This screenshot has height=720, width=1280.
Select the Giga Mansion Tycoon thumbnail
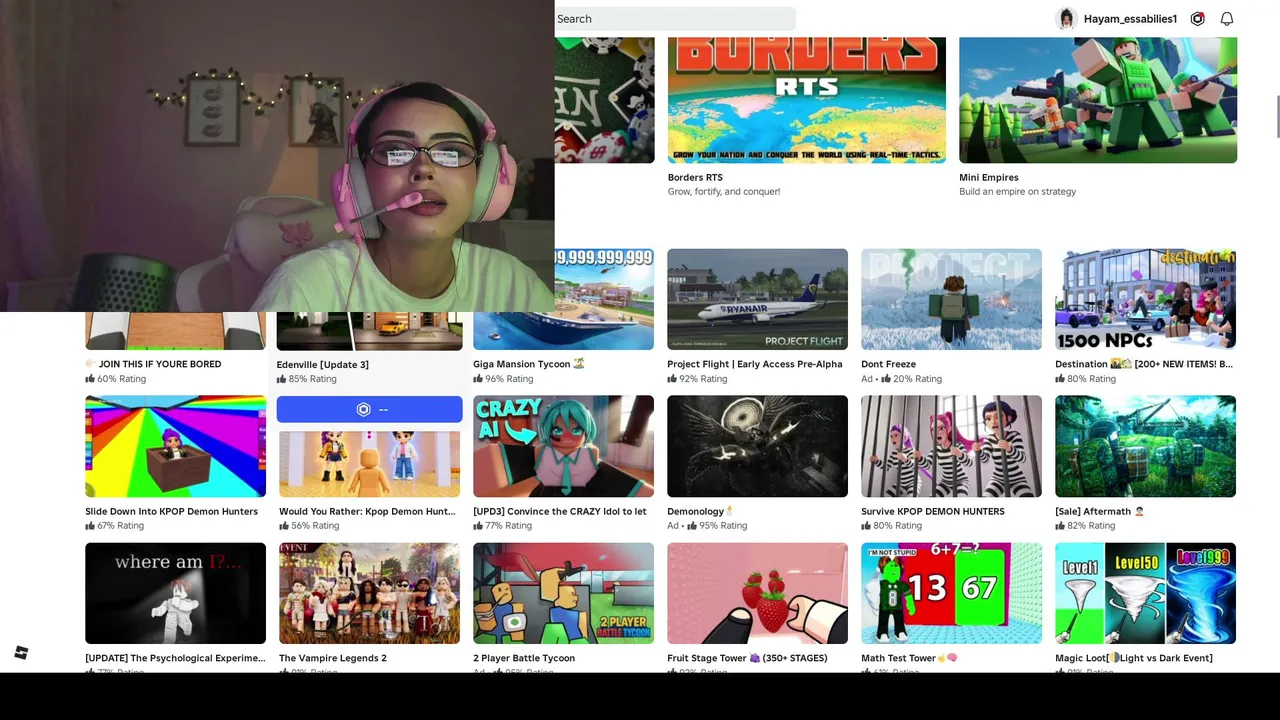(563, 299)
